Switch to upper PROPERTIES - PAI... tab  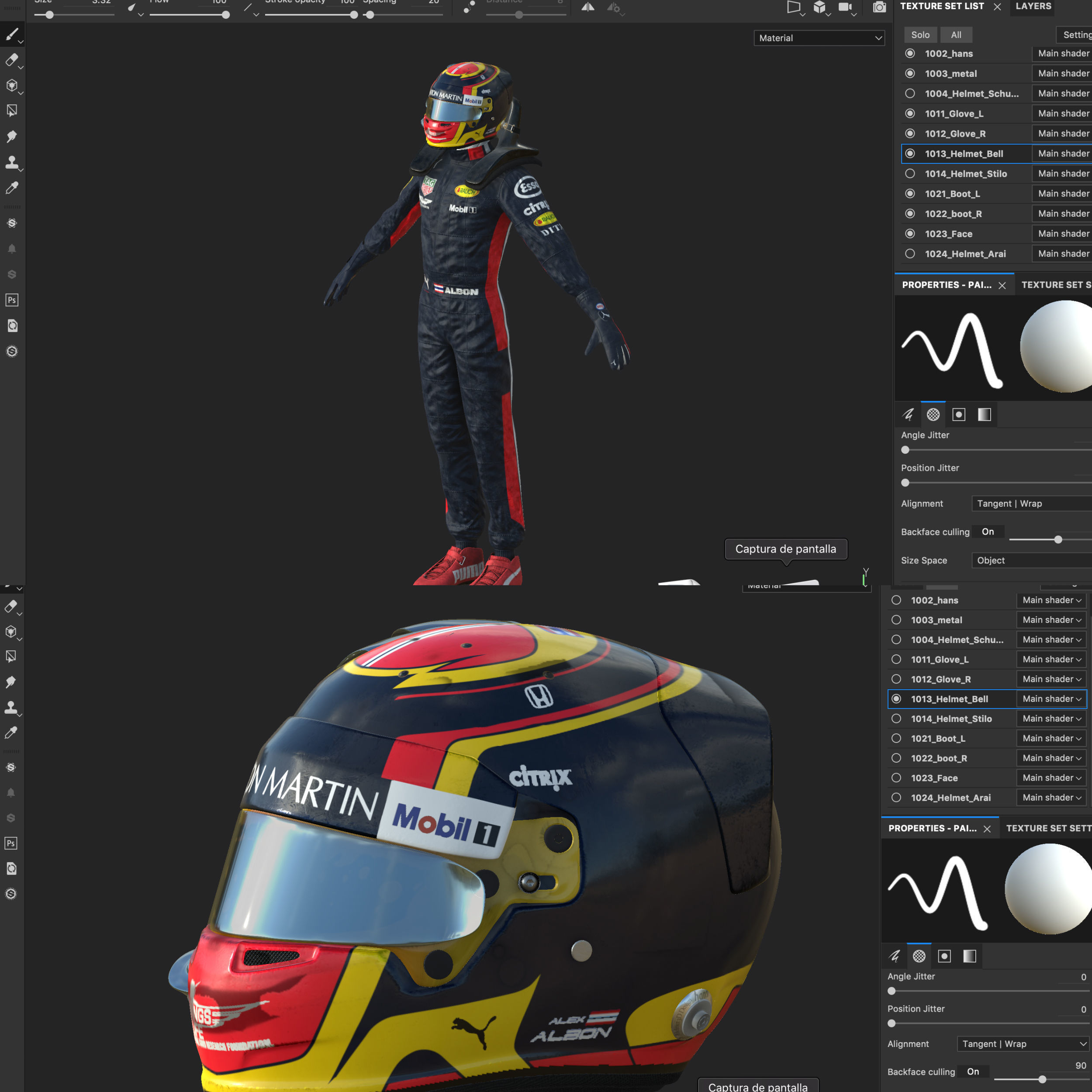point(947,285)
